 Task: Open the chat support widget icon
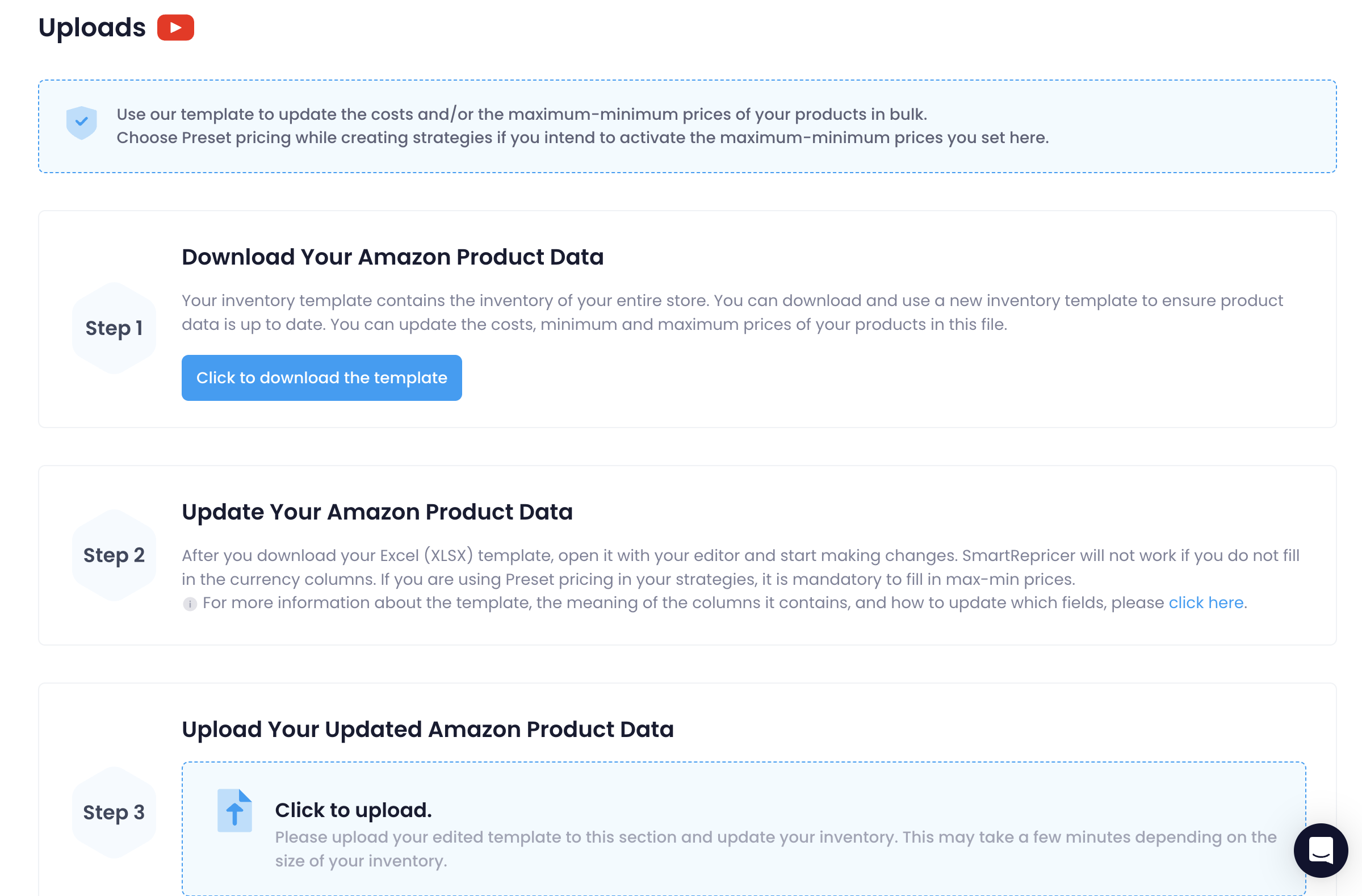coord(1321,850)
